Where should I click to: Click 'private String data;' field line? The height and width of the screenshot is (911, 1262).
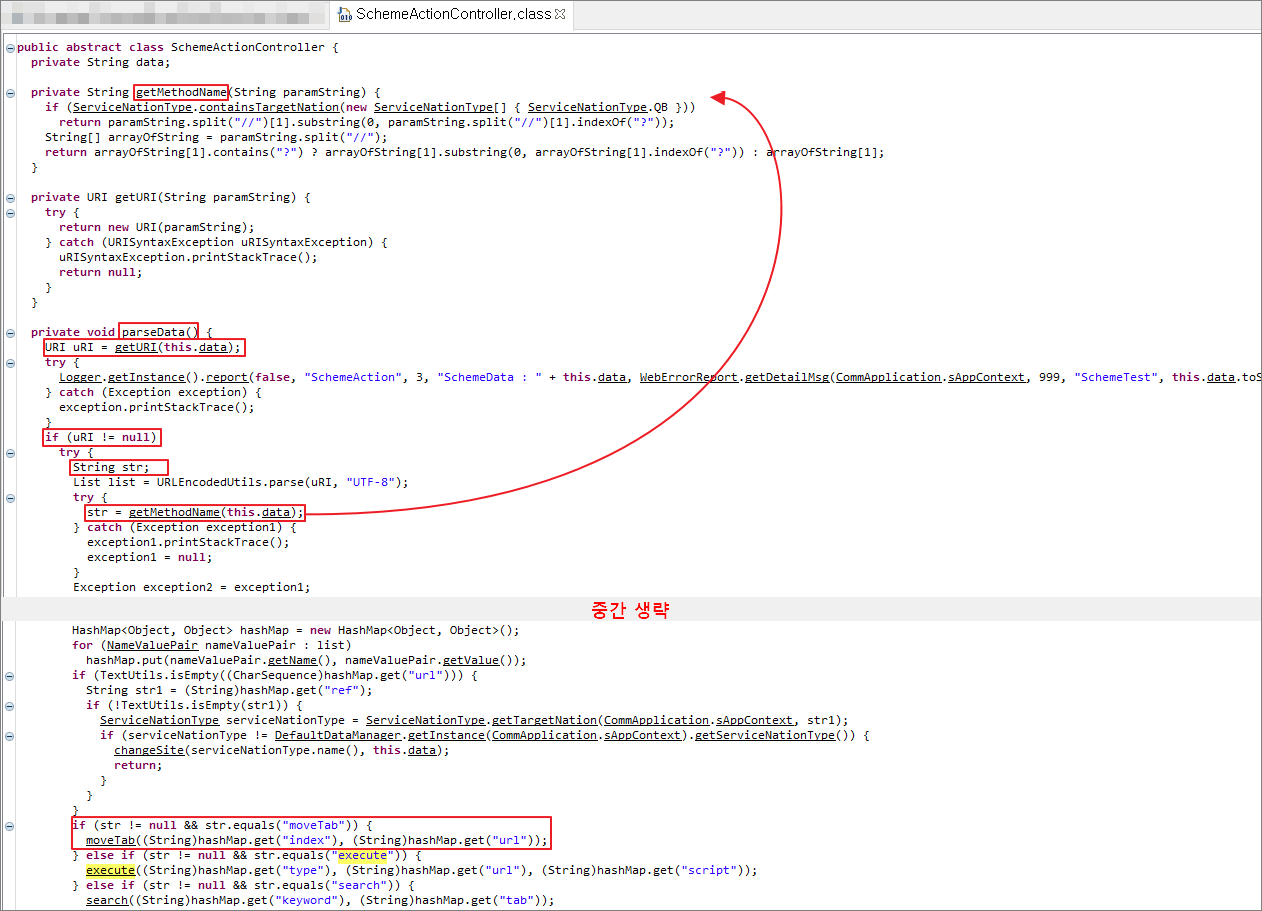point(101,62)
